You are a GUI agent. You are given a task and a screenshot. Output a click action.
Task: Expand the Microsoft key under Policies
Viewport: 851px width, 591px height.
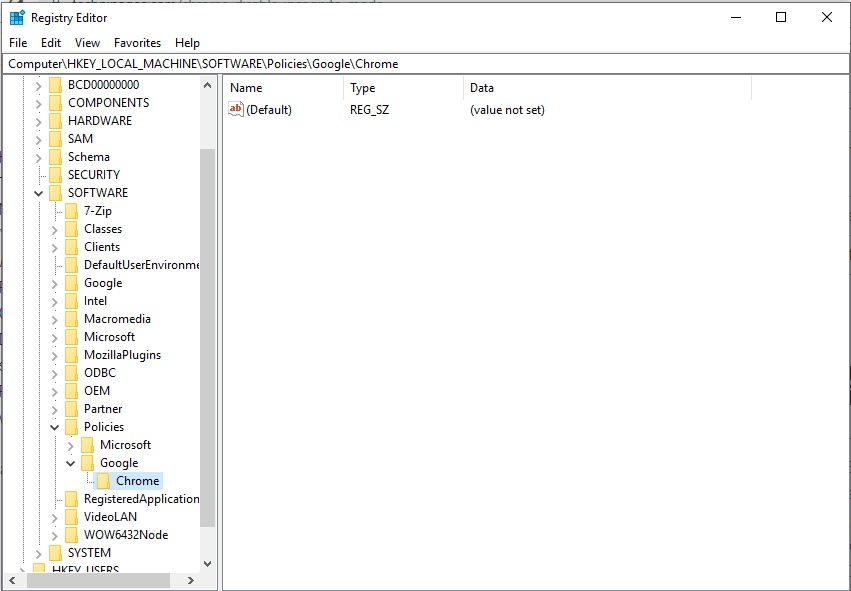[x=71, y=446]
